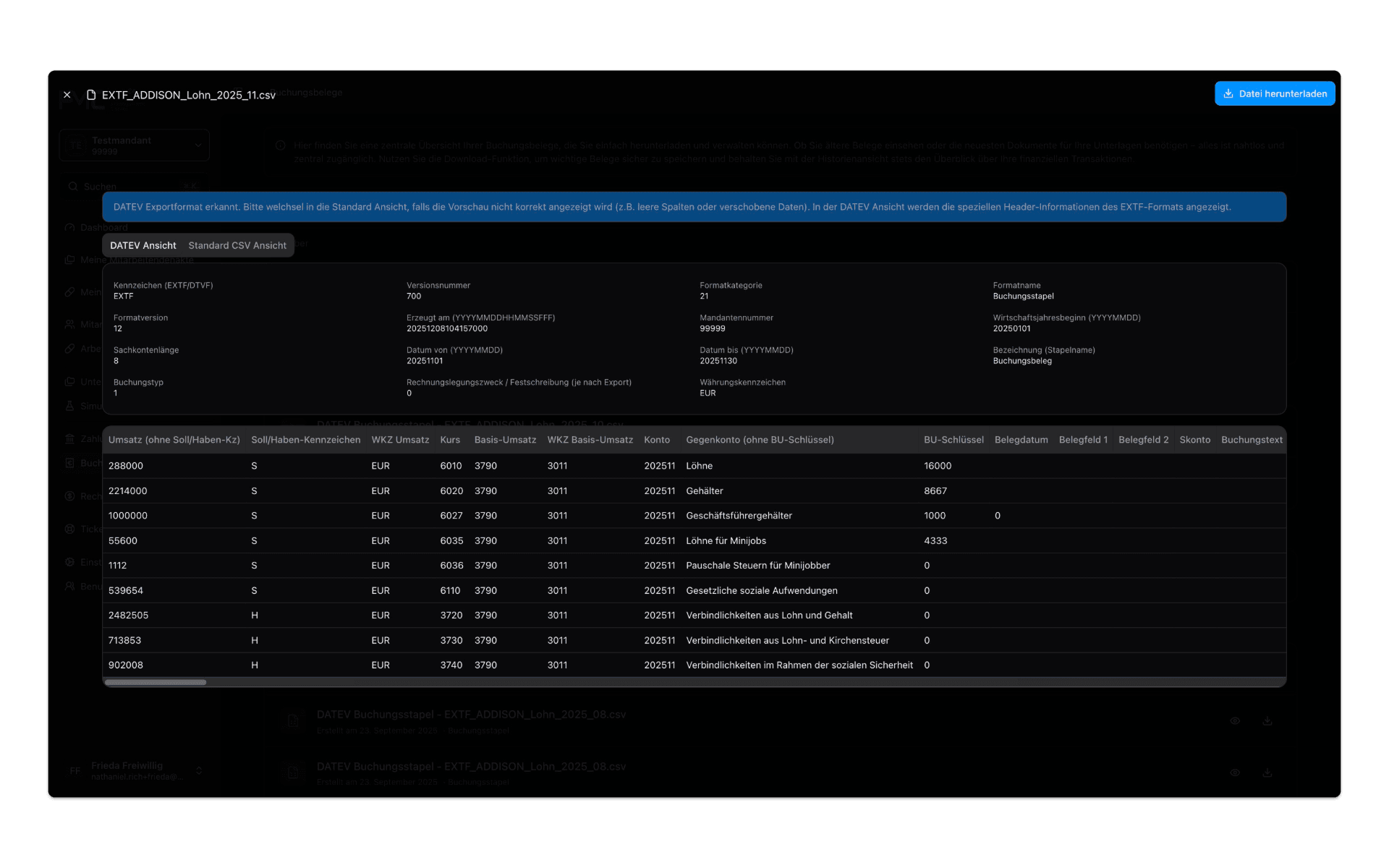Click BU-Schlüssel value 16000
Viewport: 1389px width, 868px height.
click(938, 466)
